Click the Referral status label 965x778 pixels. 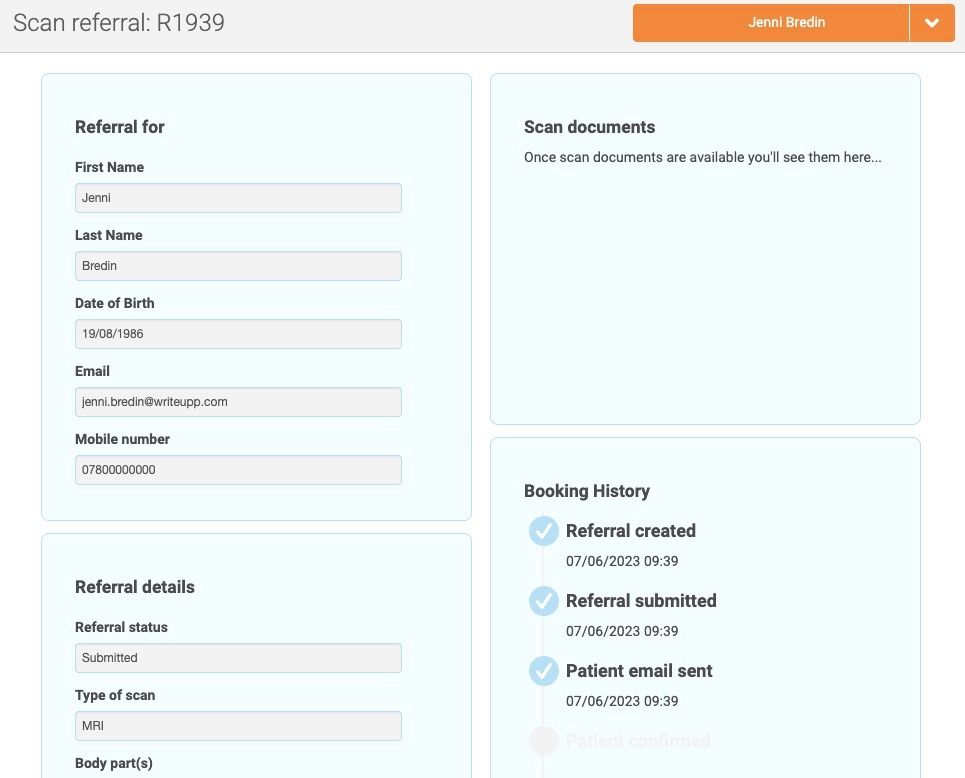pyautogui.click(x=121, y=627)
